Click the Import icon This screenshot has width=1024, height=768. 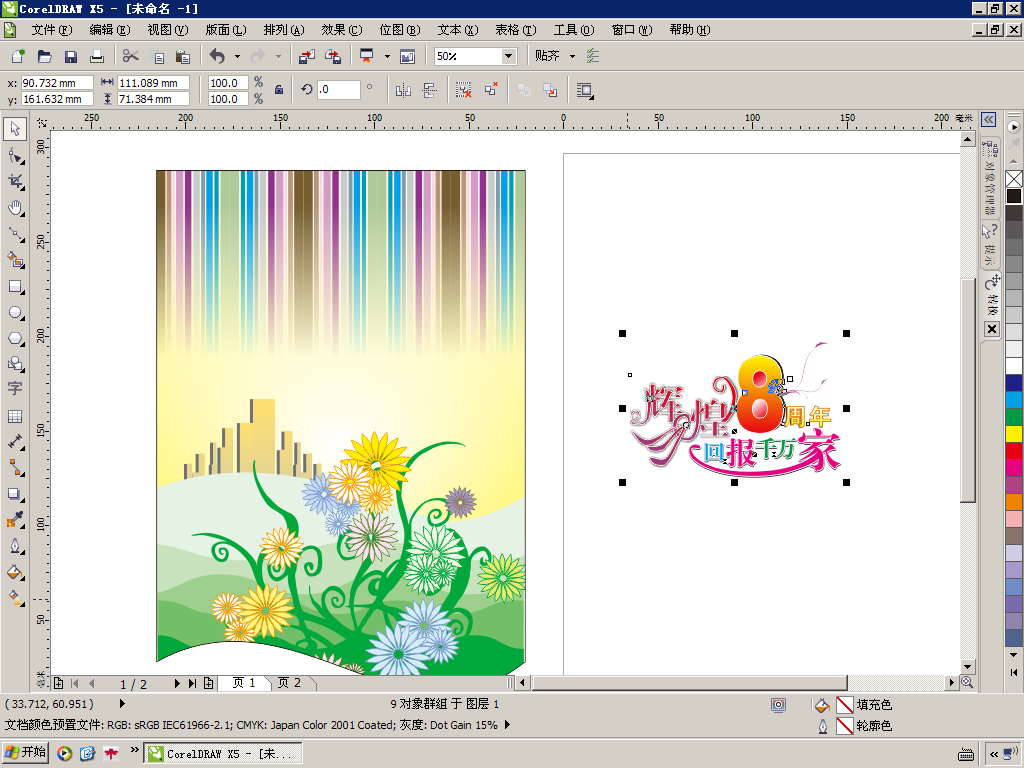[x=307, y=56]
